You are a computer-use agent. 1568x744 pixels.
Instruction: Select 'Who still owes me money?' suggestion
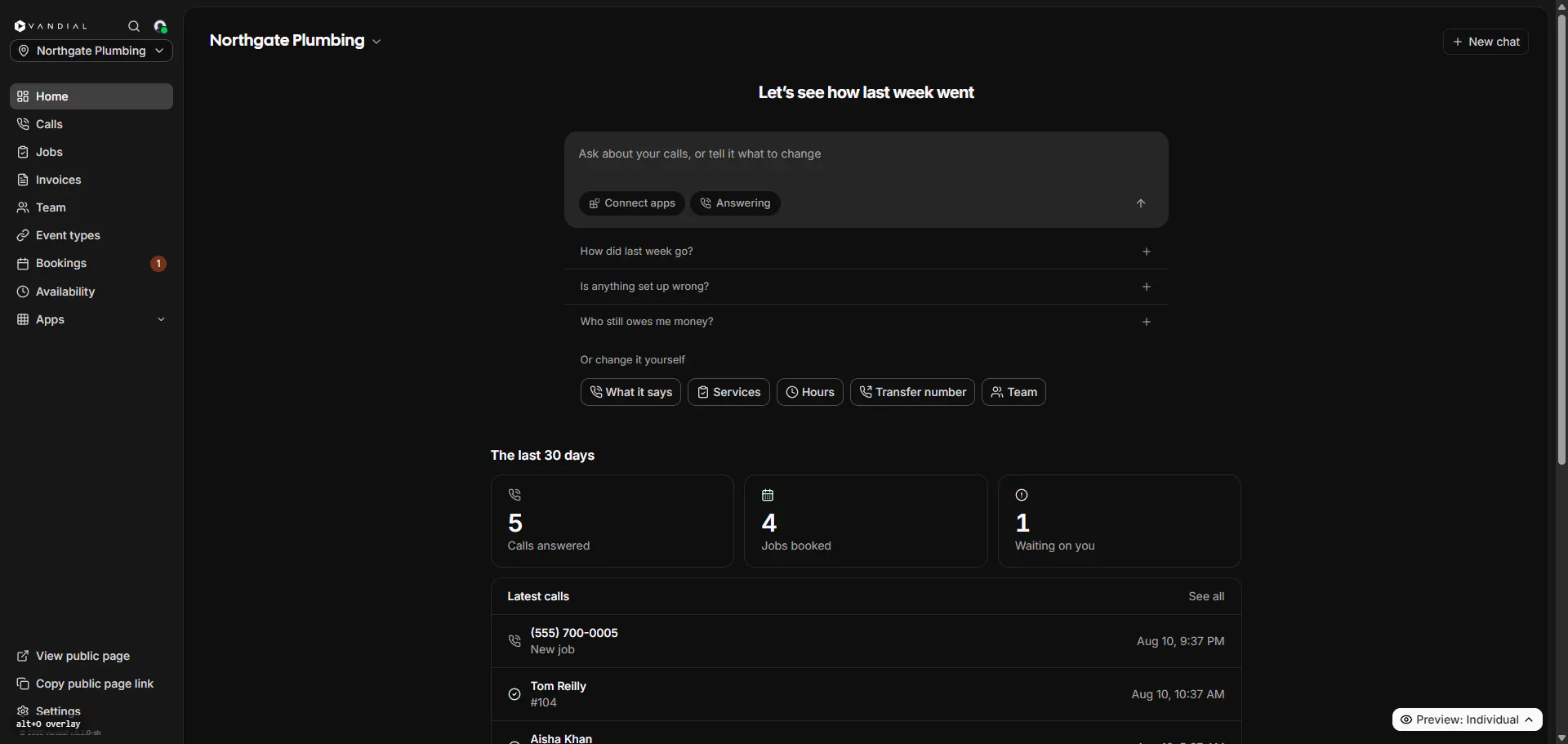(866, 322)
